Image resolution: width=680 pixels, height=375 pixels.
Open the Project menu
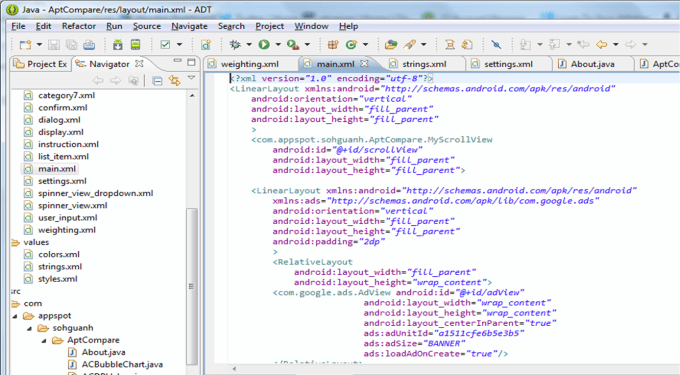pos(269,26)
